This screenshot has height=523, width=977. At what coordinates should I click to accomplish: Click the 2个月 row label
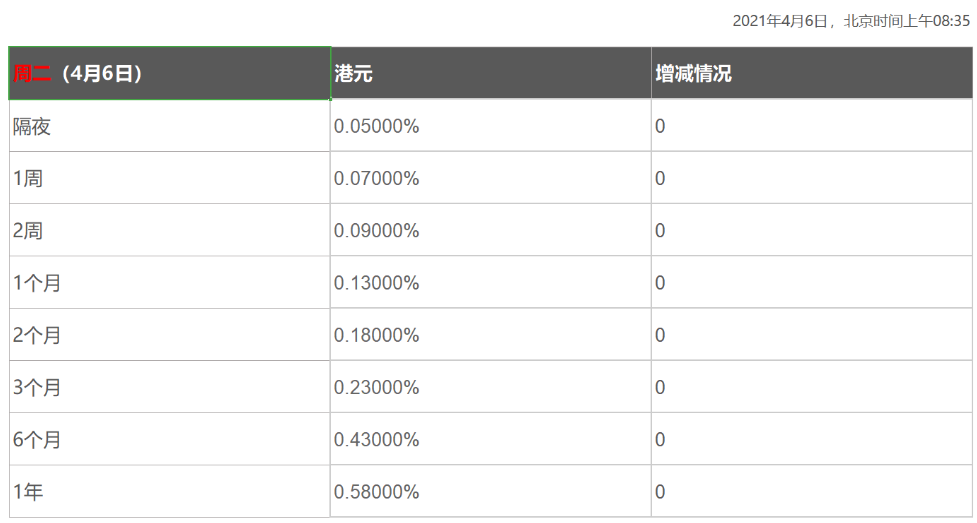[x=37, y=335]
